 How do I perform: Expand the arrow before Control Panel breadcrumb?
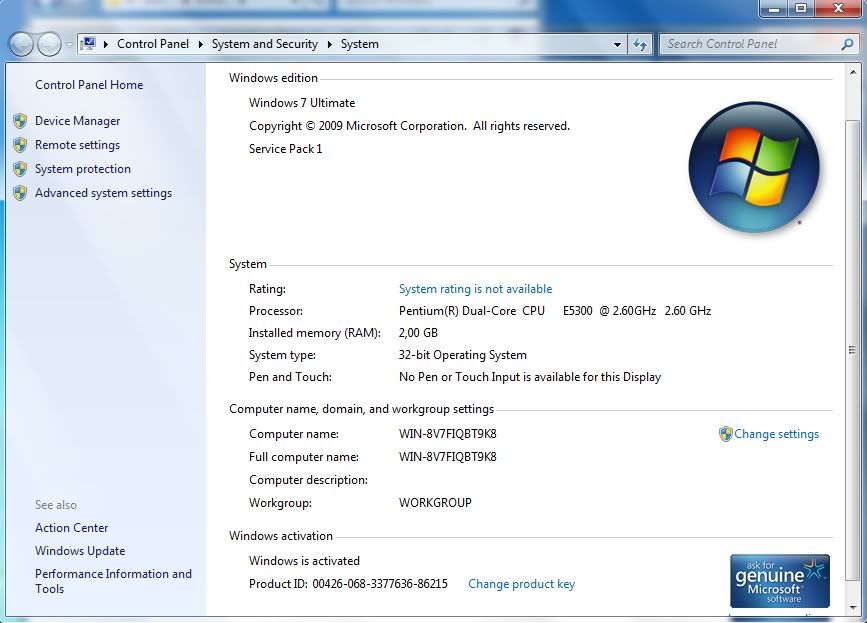(106, 44)
